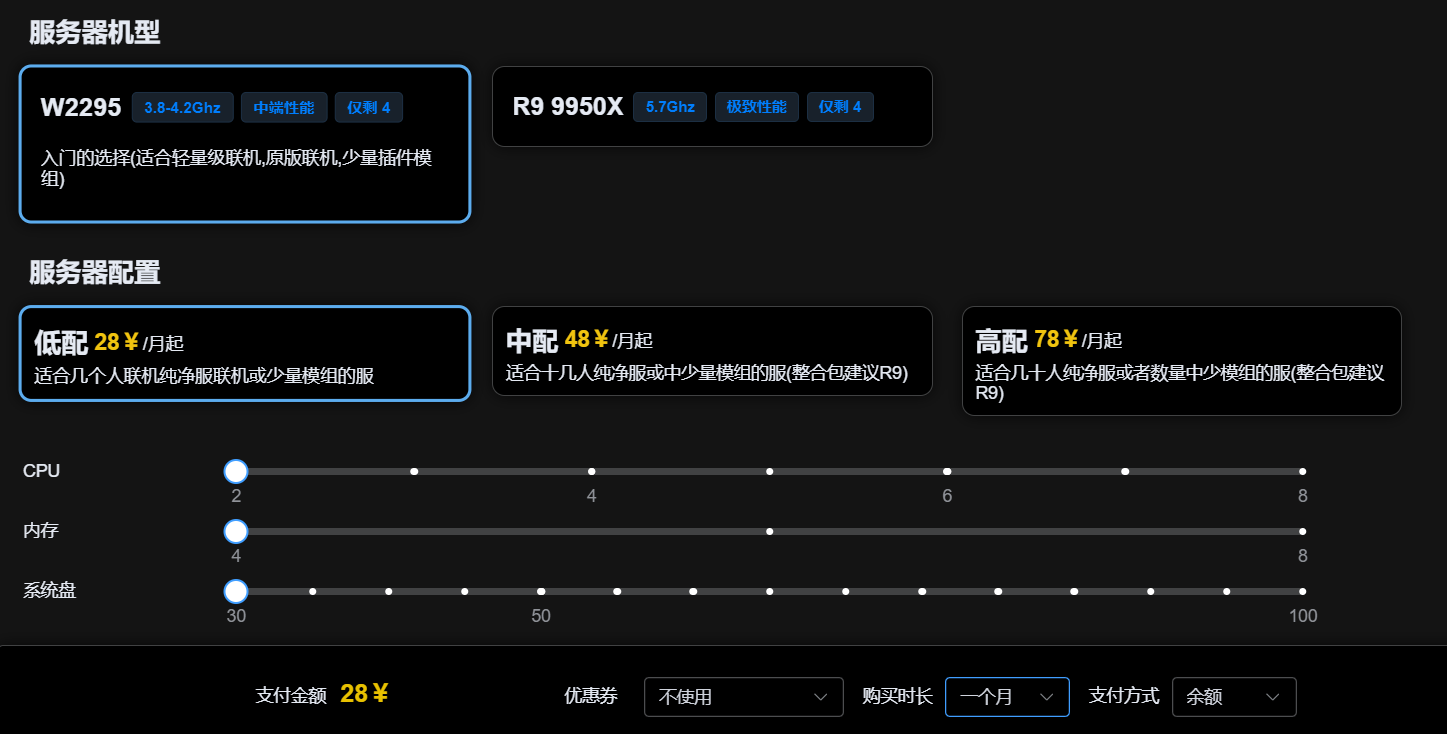The width and height of the screenshot is (1447, 734).
Task: Click the 仅剩 4 tag on W2295 card
Action: 369,107
